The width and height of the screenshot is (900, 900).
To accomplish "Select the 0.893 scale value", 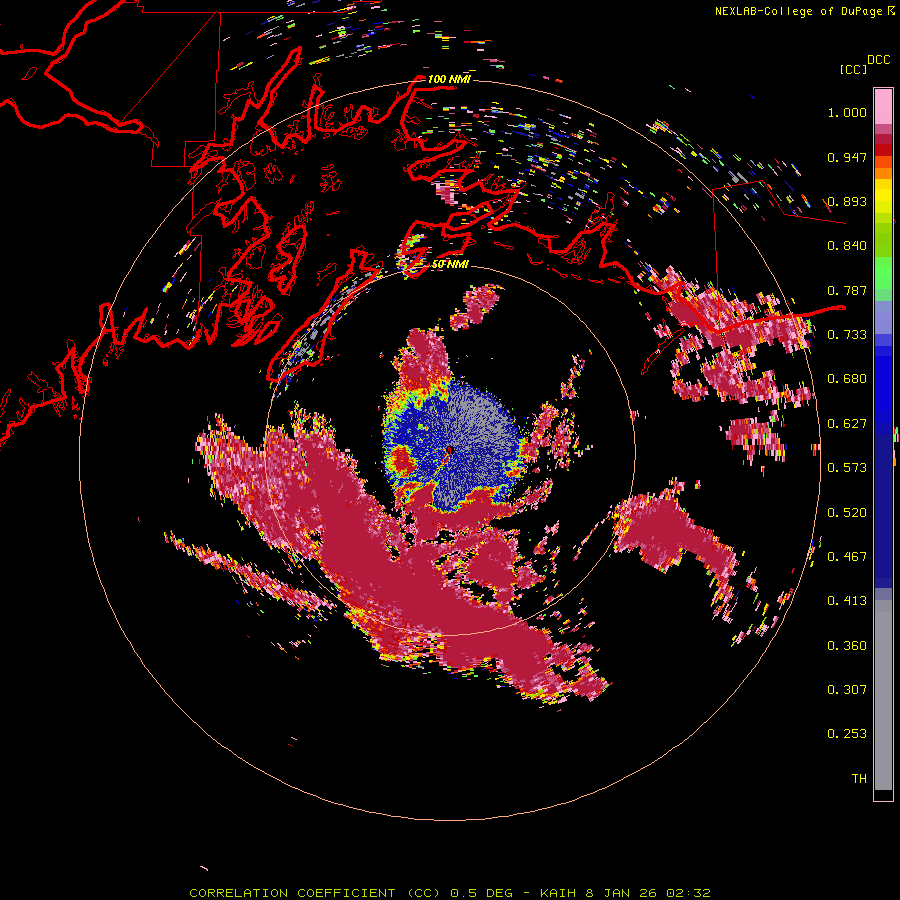I will coord(847,201).
